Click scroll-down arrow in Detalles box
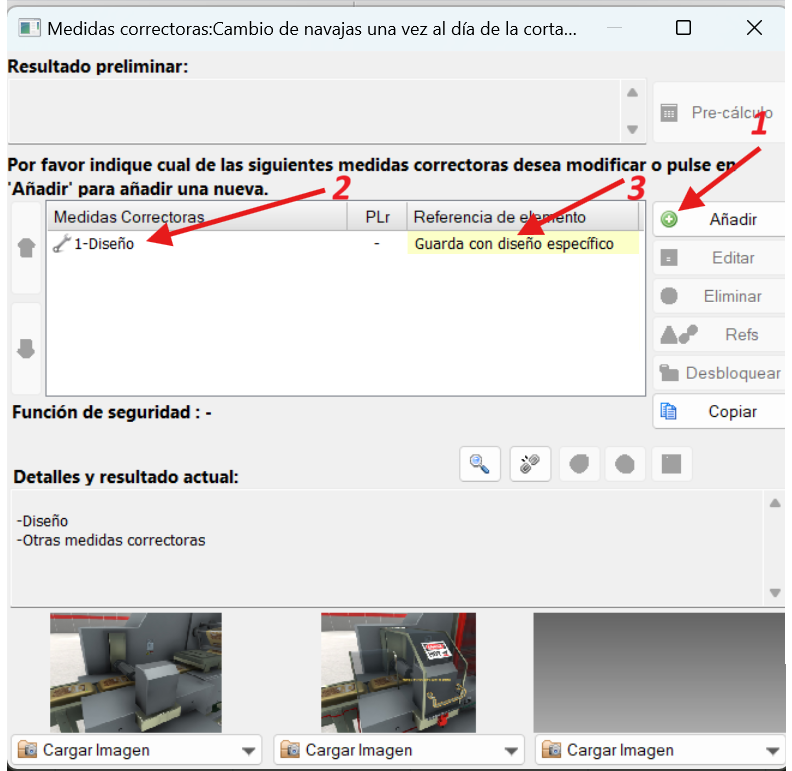 [775, 593]
